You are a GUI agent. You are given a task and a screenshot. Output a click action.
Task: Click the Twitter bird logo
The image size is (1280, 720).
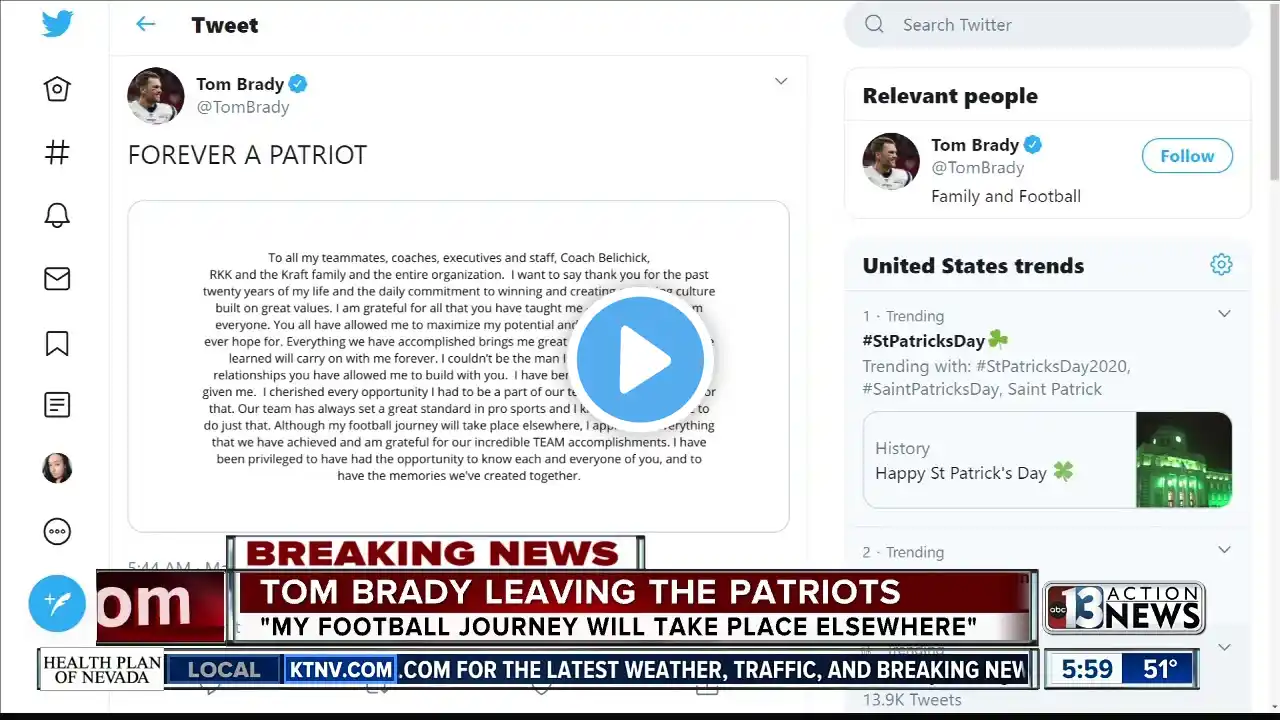click(x=57, y=24)
